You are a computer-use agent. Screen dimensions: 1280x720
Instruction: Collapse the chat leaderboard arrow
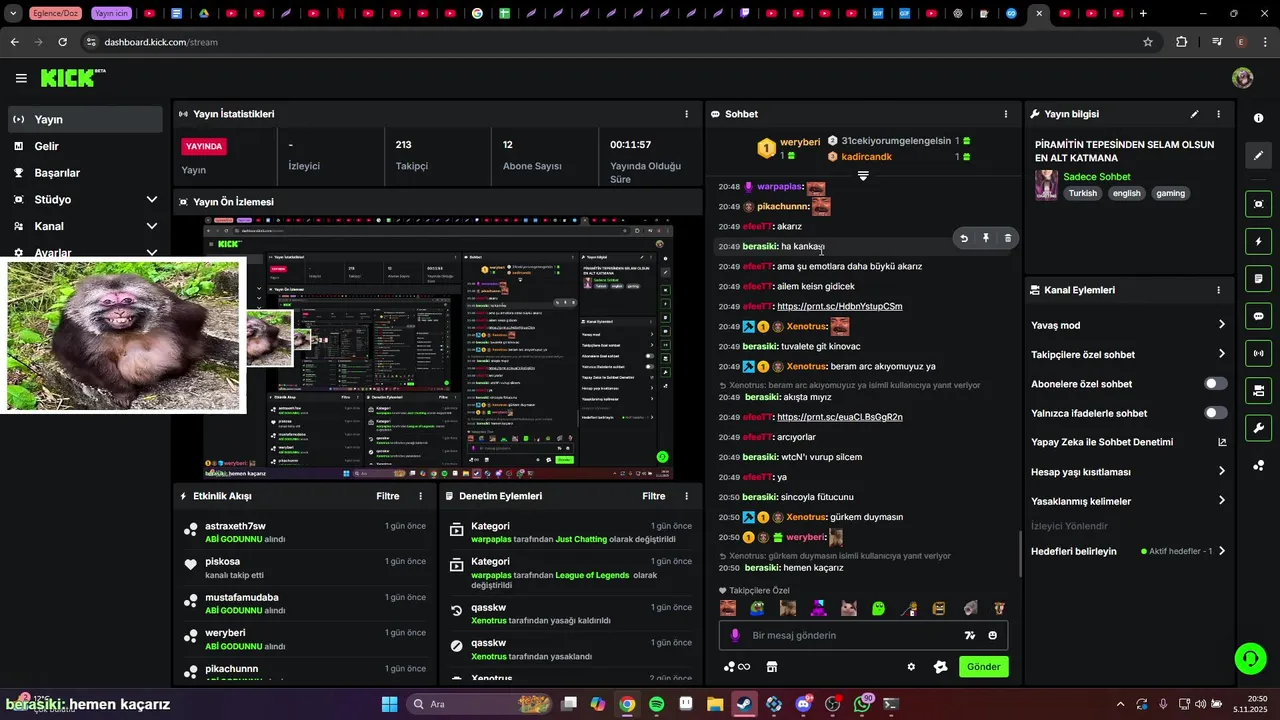[x=863, y=176]
